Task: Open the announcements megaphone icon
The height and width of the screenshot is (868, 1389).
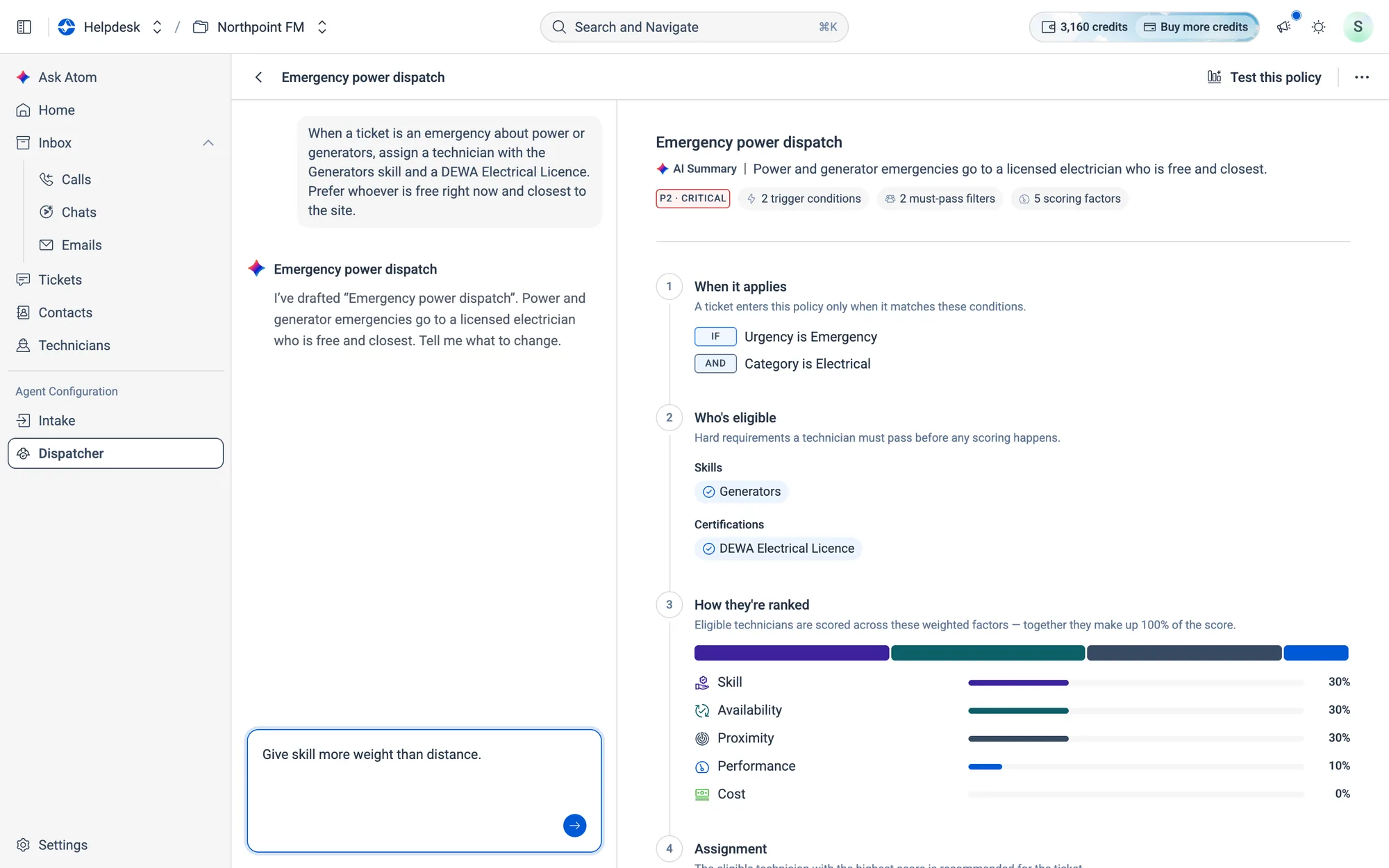Action: coord(1284,27)
